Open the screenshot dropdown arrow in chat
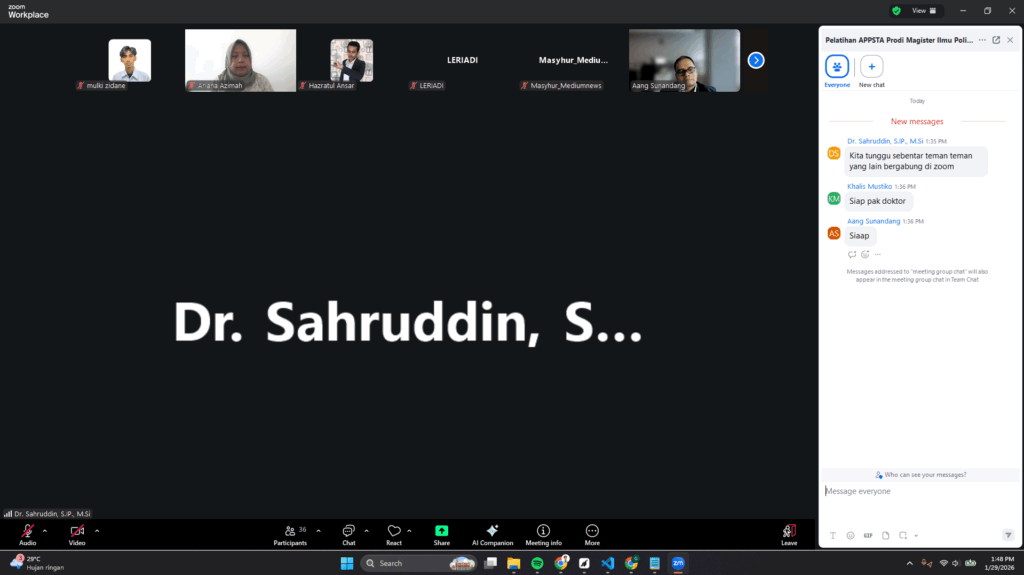Viewport: 1024px width, 575px height. pos(916,535)
